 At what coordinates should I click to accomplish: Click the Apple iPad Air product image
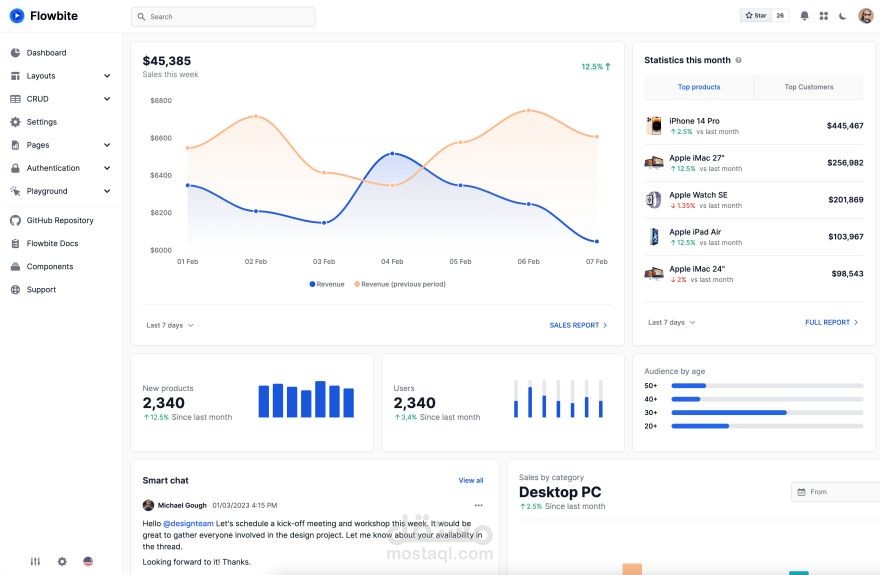[653, 237]
